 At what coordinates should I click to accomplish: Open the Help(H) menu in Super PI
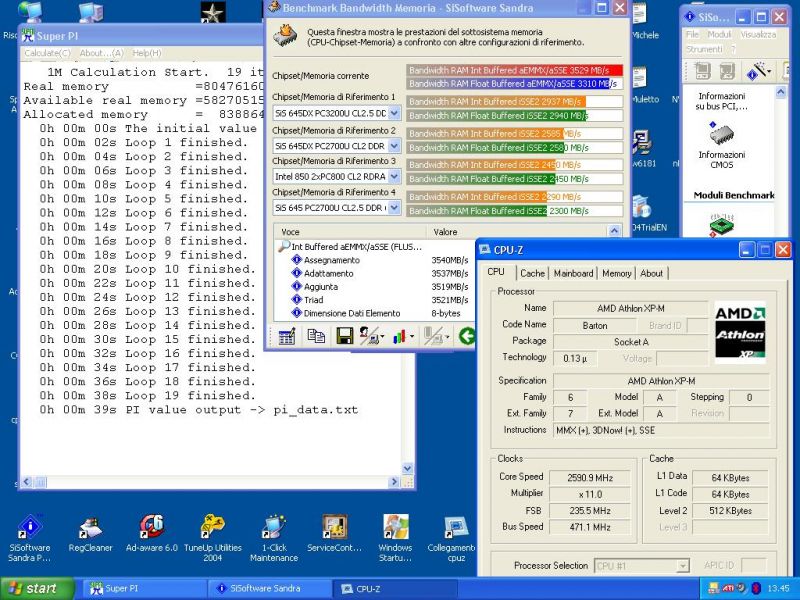pyautogui.click(x=146, y=53)
